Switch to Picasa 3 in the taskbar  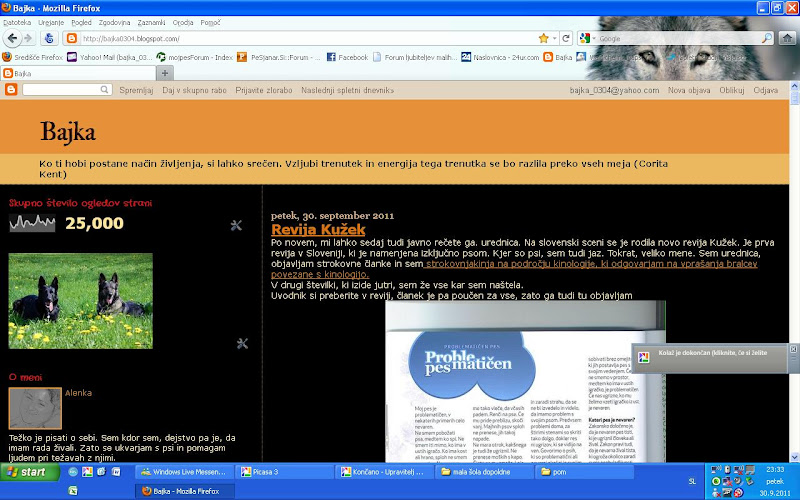tap(284, 472)
